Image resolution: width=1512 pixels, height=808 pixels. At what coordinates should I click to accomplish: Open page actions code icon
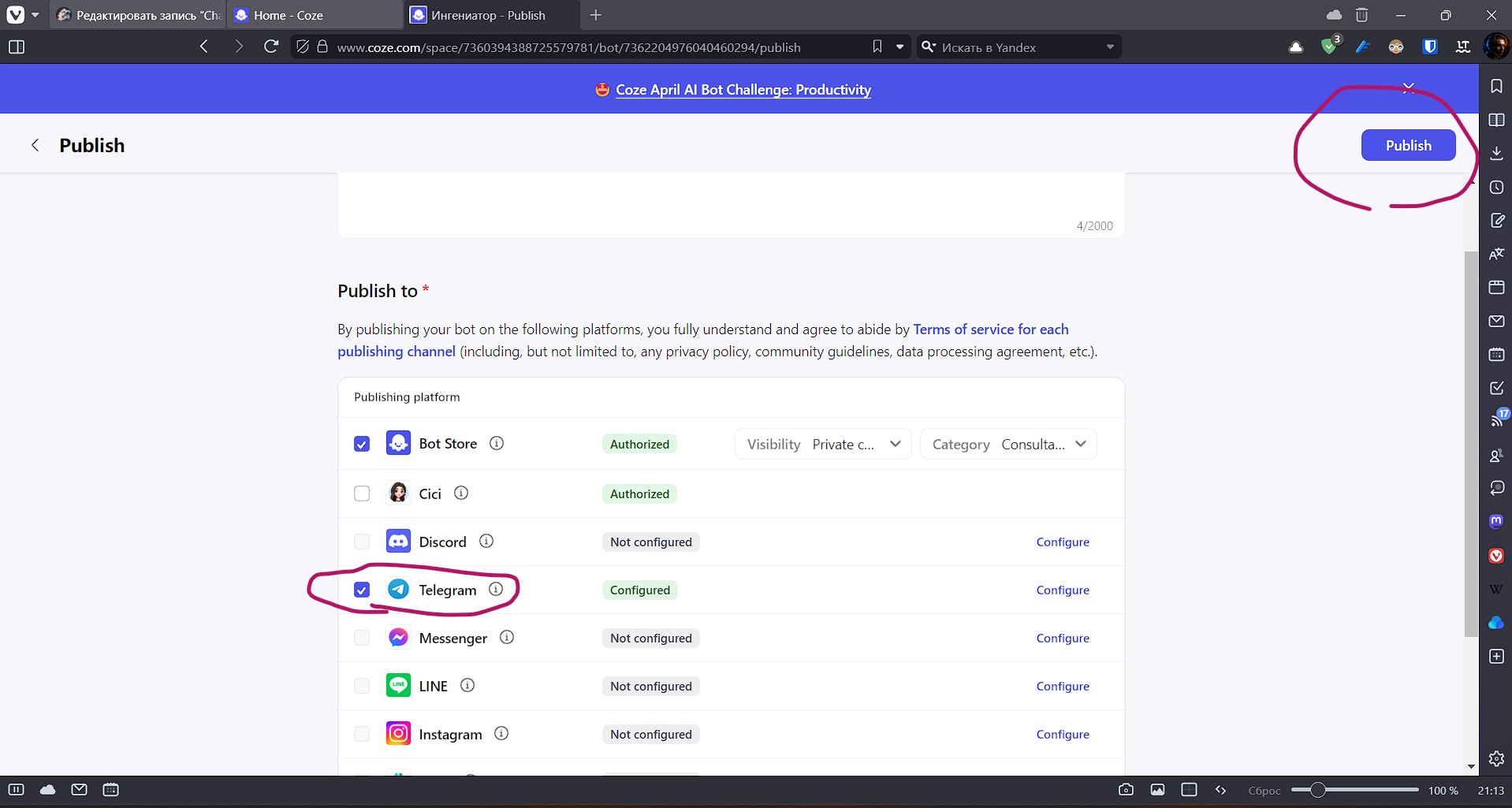pos(1221,790)
